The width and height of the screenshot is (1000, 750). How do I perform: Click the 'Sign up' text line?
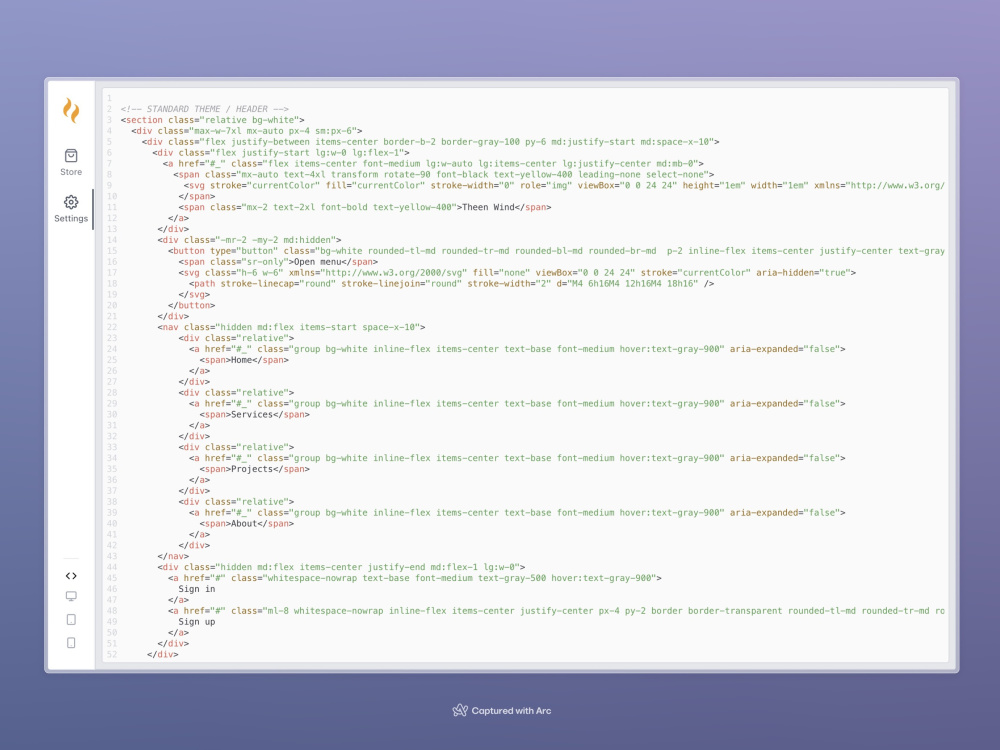[x=196, y=622]
